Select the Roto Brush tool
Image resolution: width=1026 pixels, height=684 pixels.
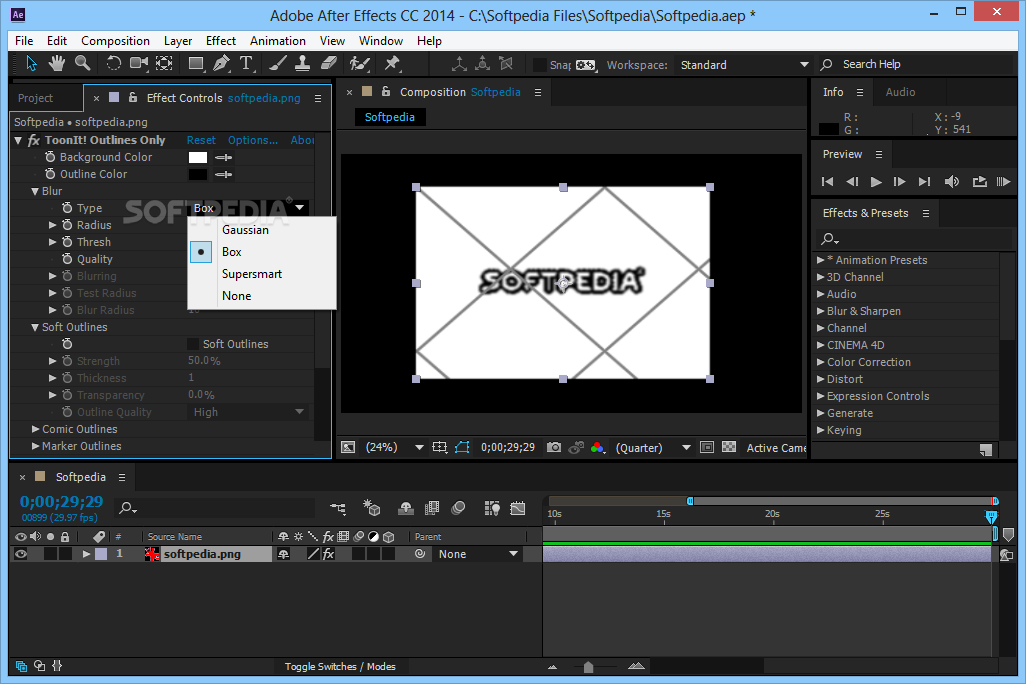[359, 63]
